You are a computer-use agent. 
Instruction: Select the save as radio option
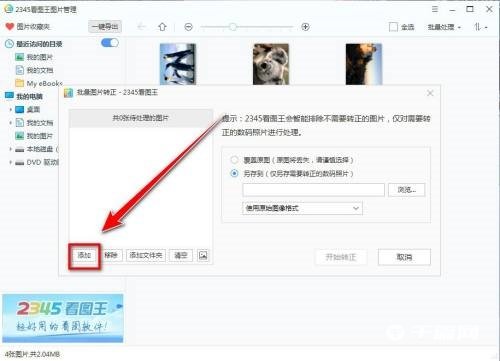click(x=235, y=173)
